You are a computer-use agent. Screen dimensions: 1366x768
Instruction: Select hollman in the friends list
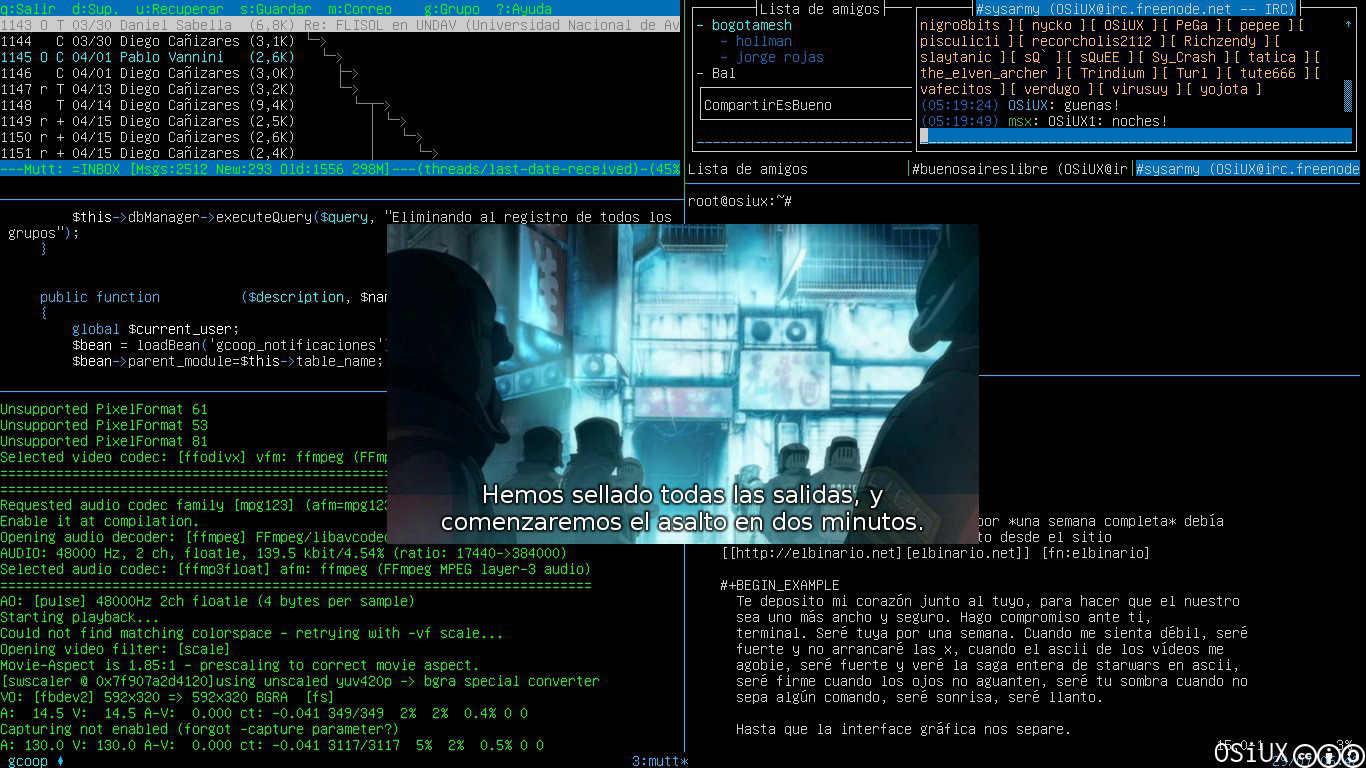click(x=763, y=41)
